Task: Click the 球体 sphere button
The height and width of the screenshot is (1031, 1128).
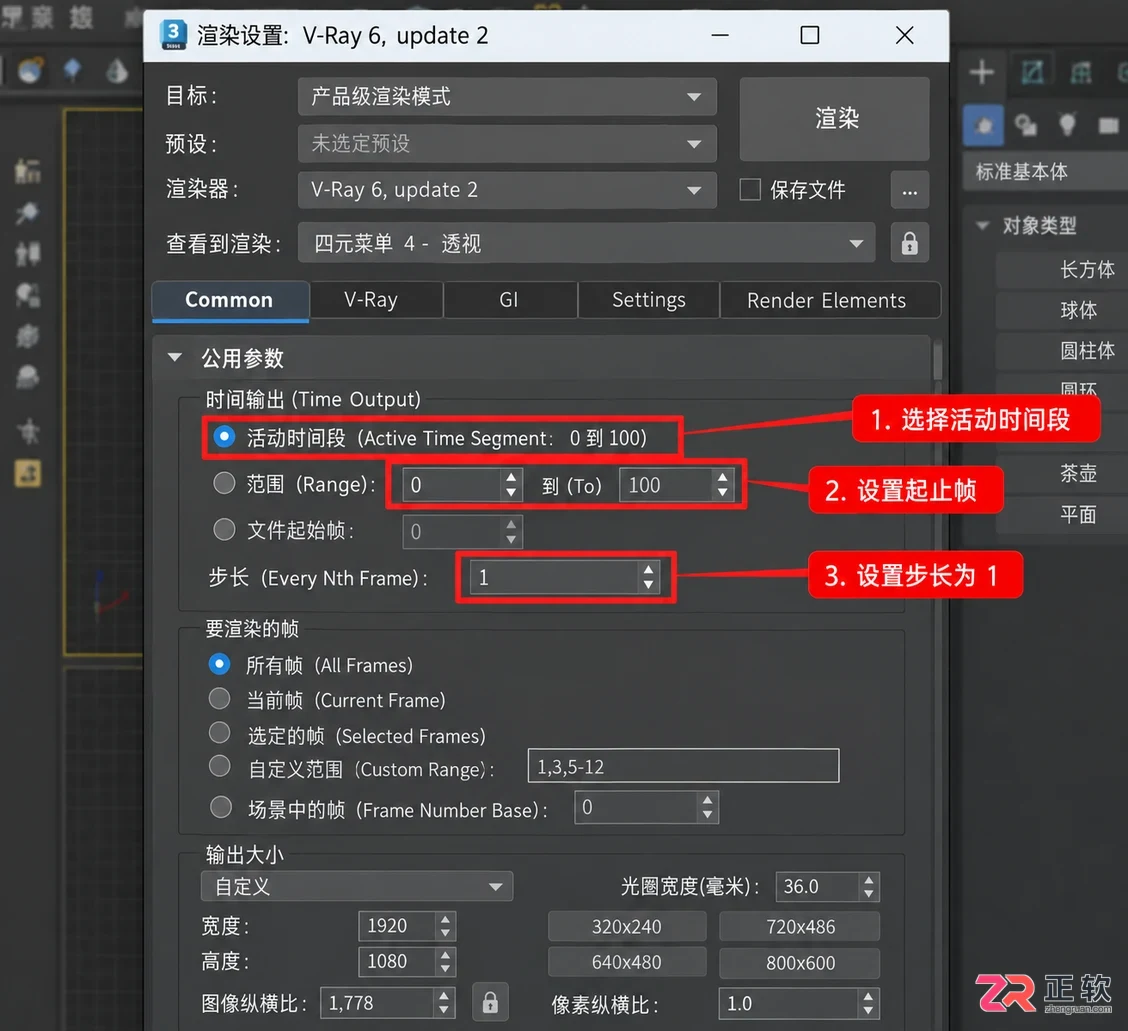Action: [x=1063, y=310]
